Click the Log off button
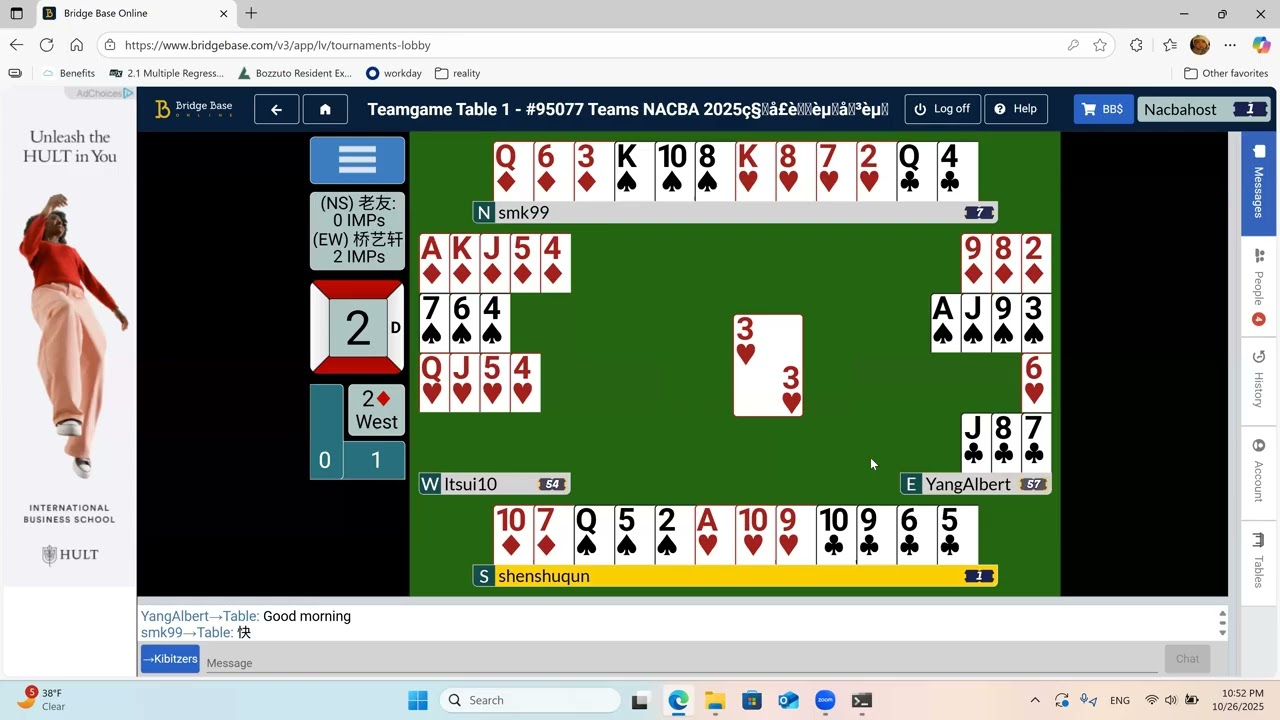Screen dimensions: 1280x720 click(x=942, y=109)
